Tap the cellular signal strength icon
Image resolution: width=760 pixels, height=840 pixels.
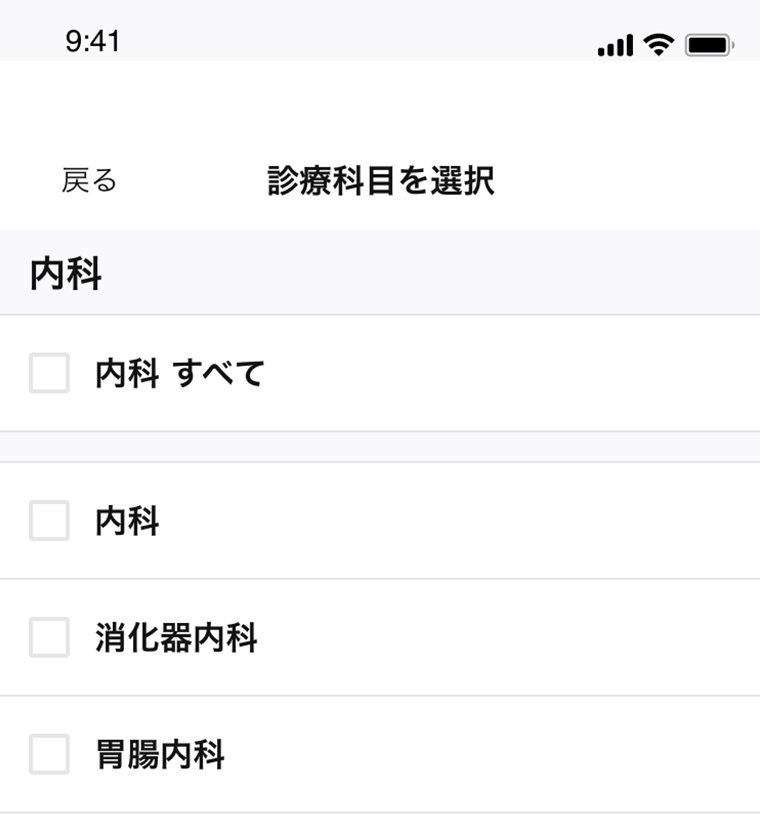pos(615,45)
